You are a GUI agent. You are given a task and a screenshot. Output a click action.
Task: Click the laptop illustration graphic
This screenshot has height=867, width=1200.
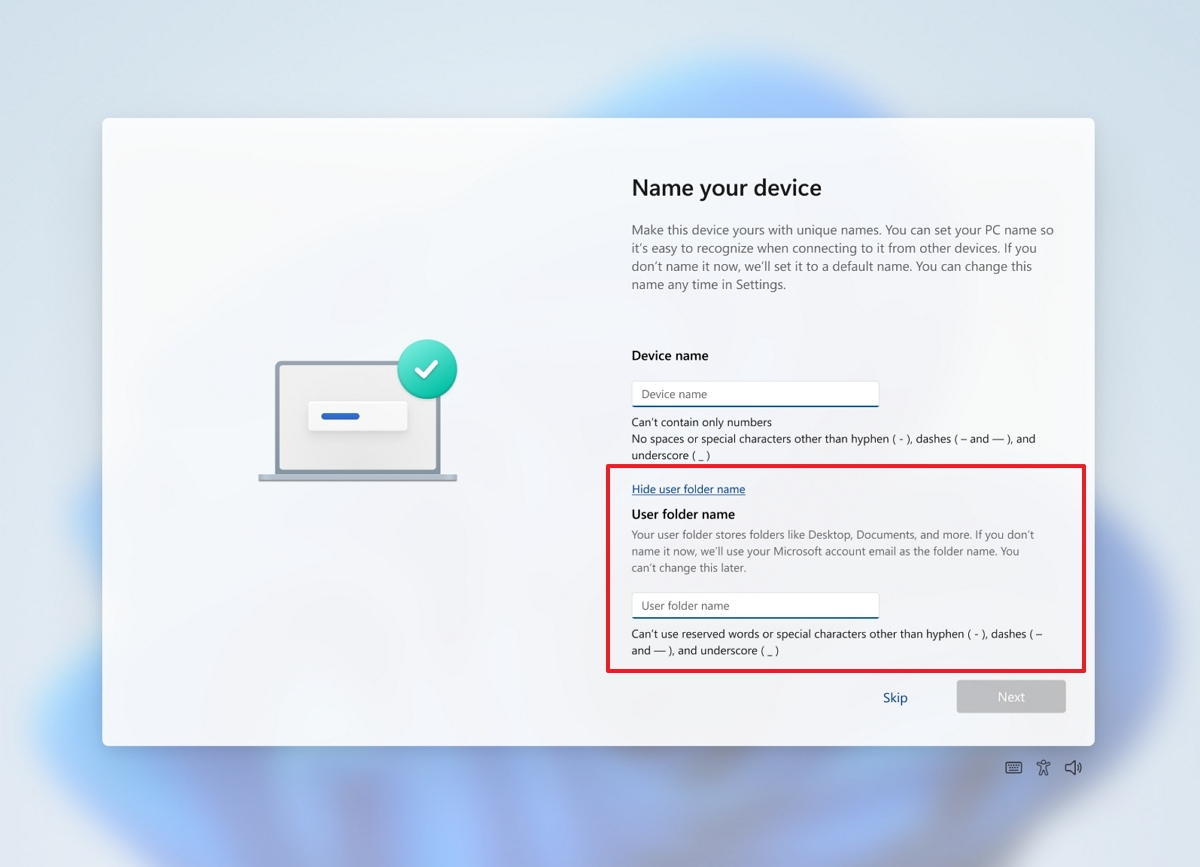click(x=360, y=418)
